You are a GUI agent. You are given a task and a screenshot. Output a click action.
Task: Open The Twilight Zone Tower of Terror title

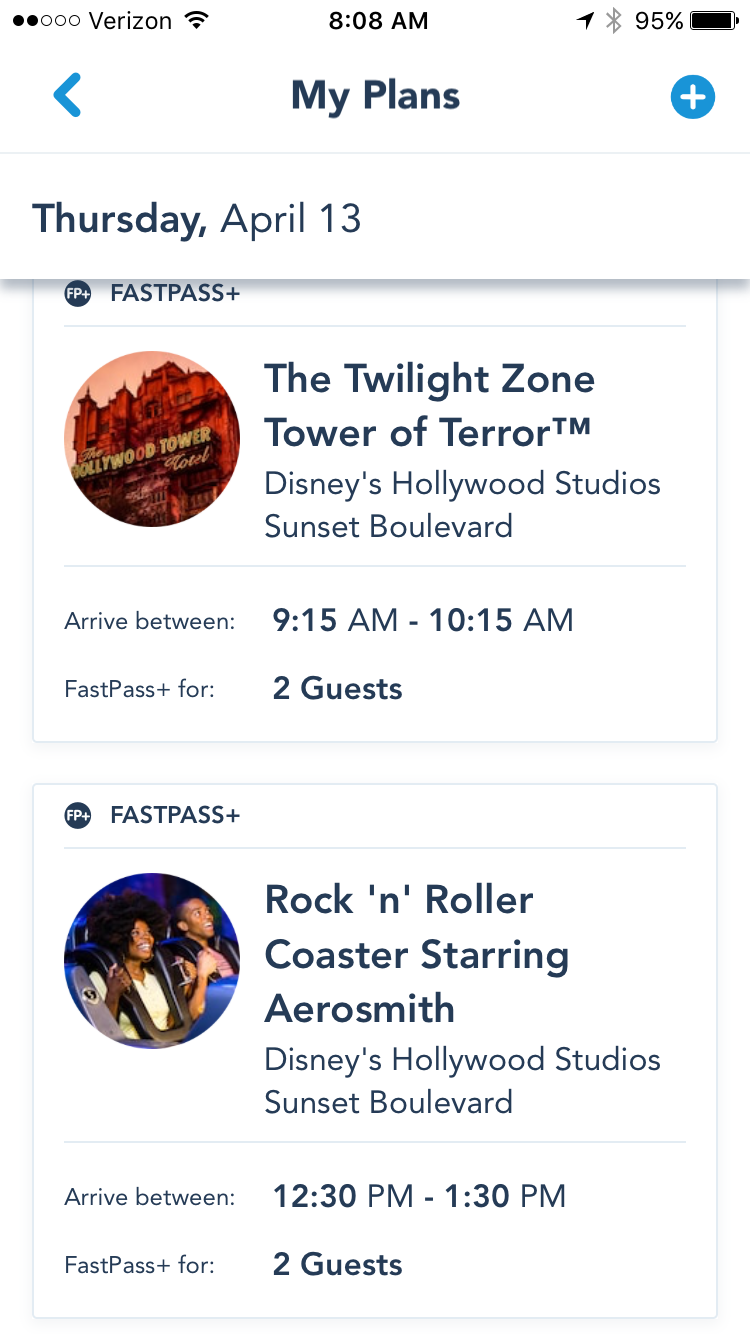(429, 405)
